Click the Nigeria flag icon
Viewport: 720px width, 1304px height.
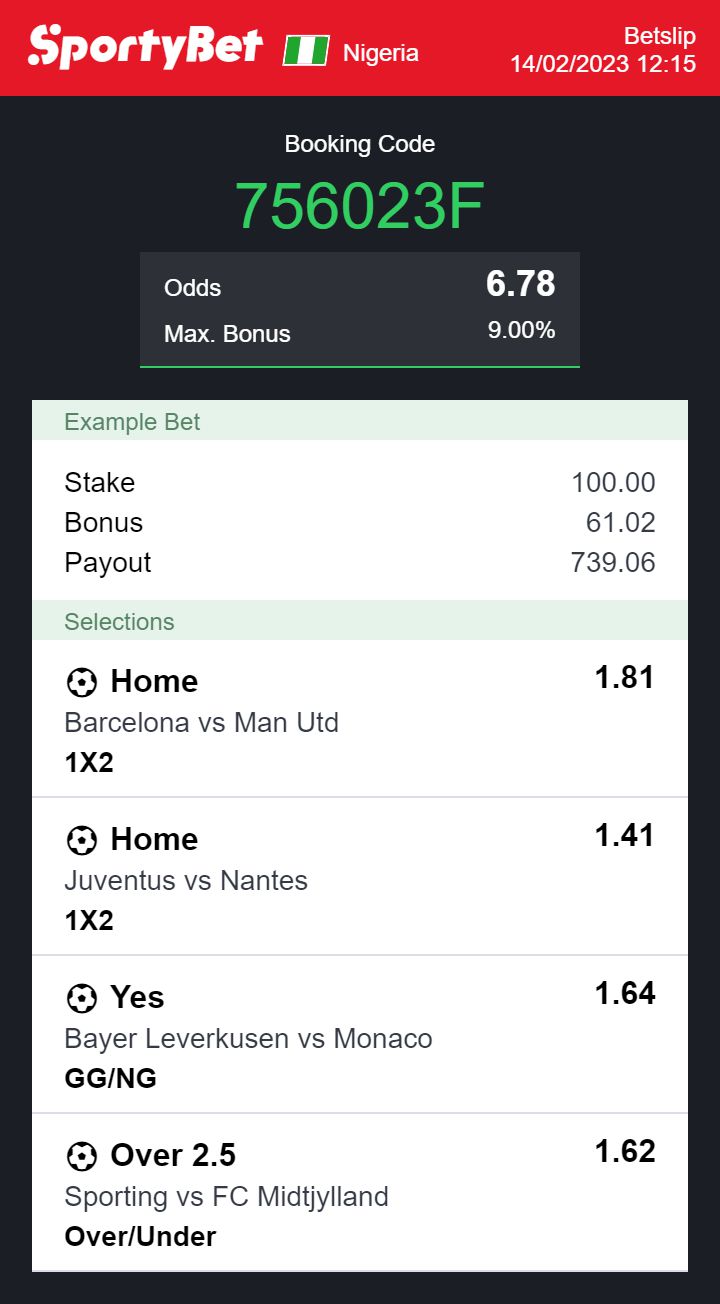[306, 51]
